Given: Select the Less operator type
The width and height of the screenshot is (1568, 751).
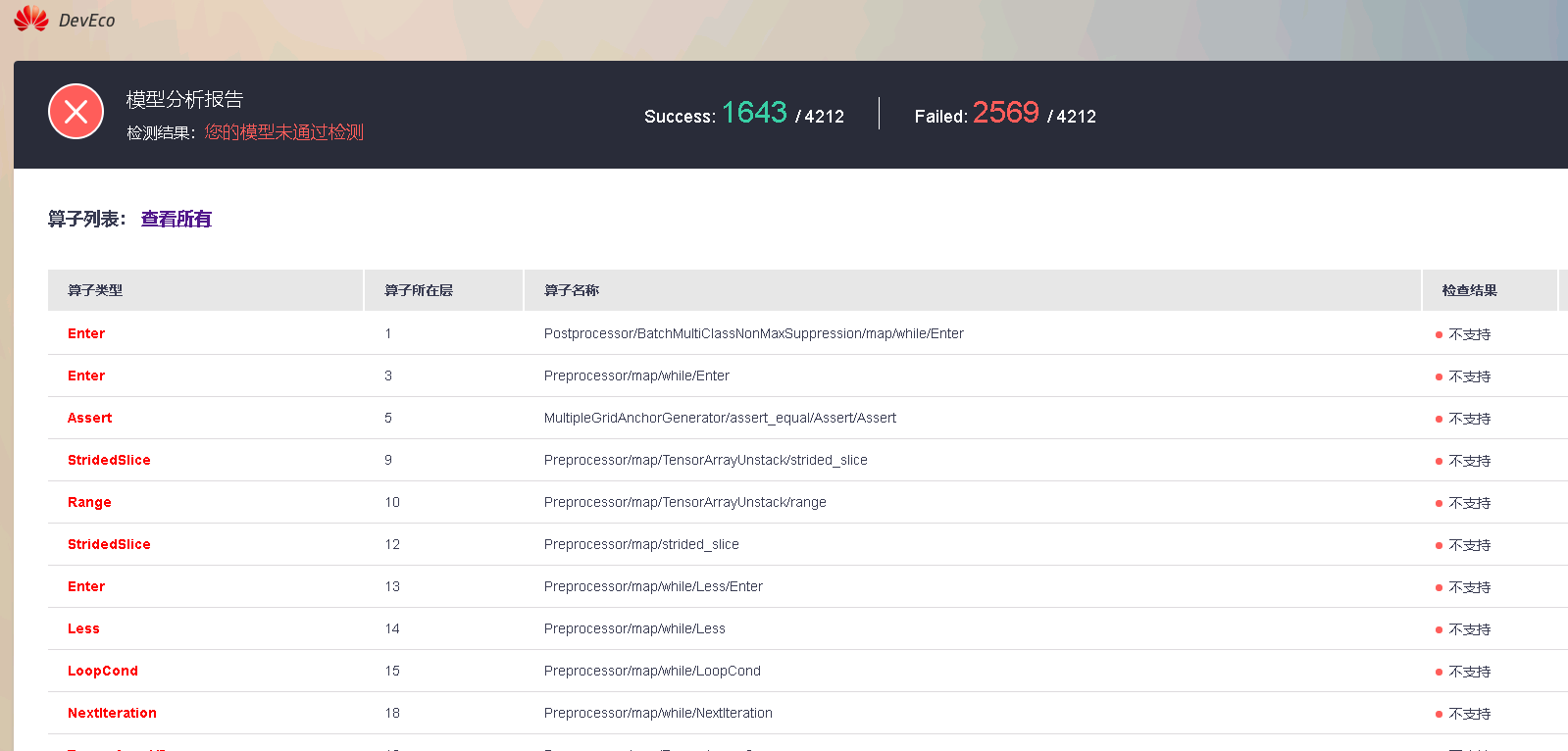Looking at the screenshot, I should pyautogui.click(x=83, y=628).
